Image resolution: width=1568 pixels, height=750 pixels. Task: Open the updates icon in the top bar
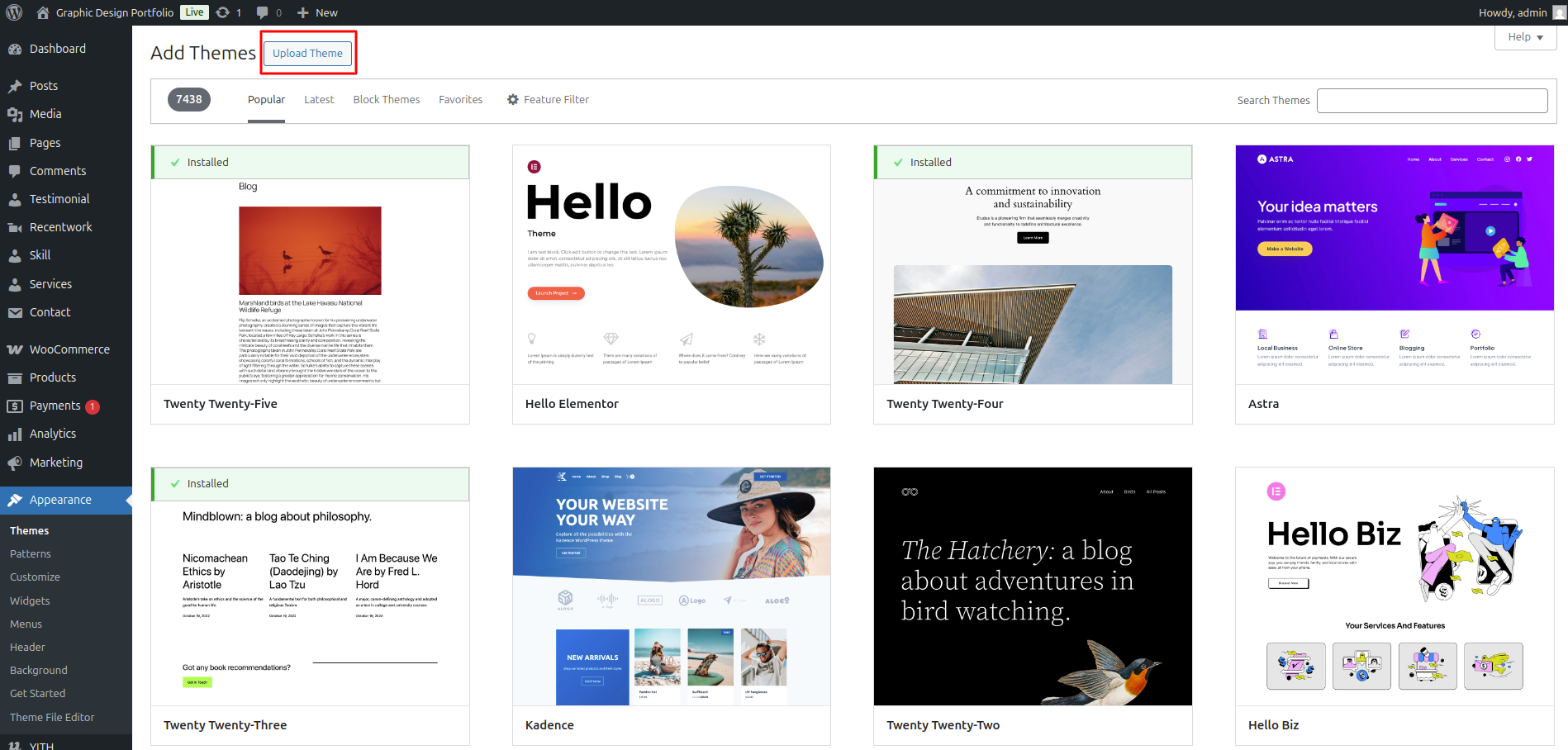pyautogui.click(x=221, y=12)
